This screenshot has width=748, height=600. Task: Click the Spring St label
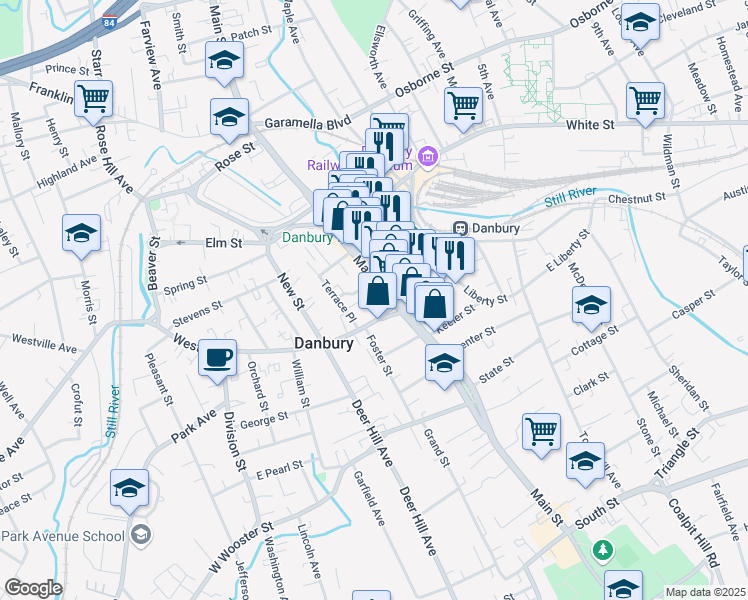pyautogui.click(x=186, y=285)
